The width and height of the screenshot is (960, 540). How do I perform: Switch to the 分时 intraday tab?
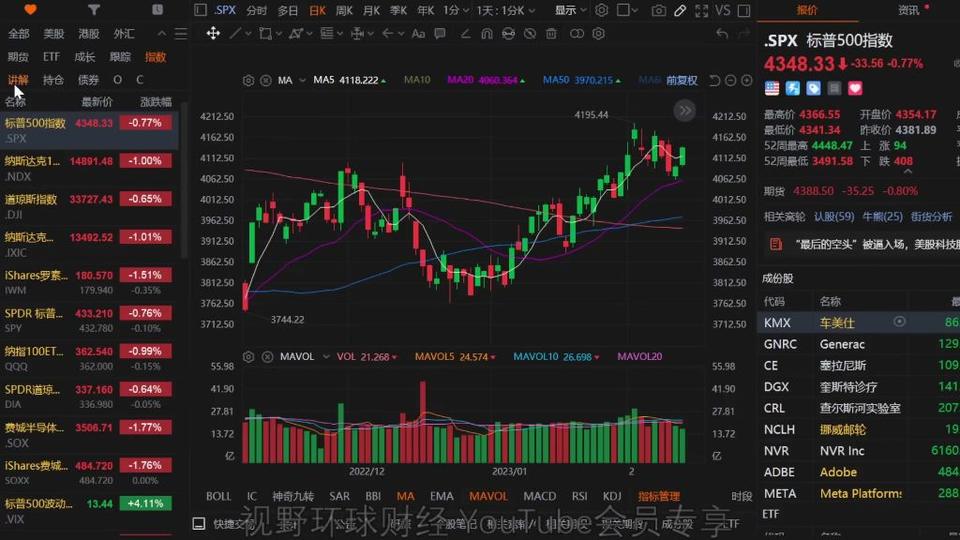[x=257, y=10]
